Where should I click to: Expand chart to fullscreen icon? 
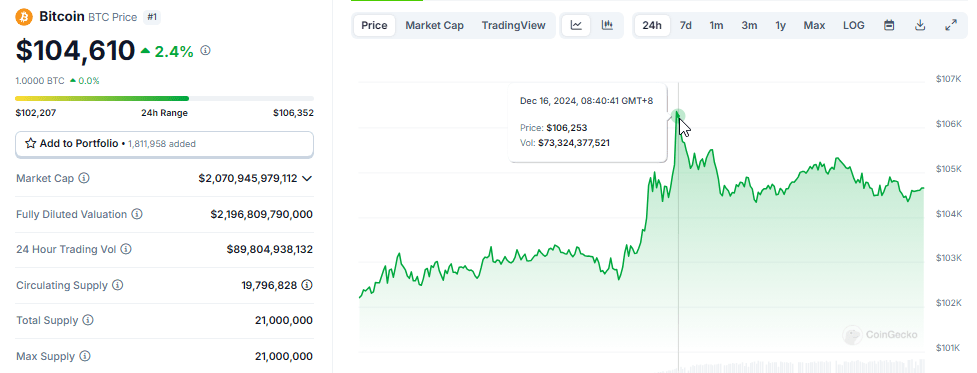point(951,26)
